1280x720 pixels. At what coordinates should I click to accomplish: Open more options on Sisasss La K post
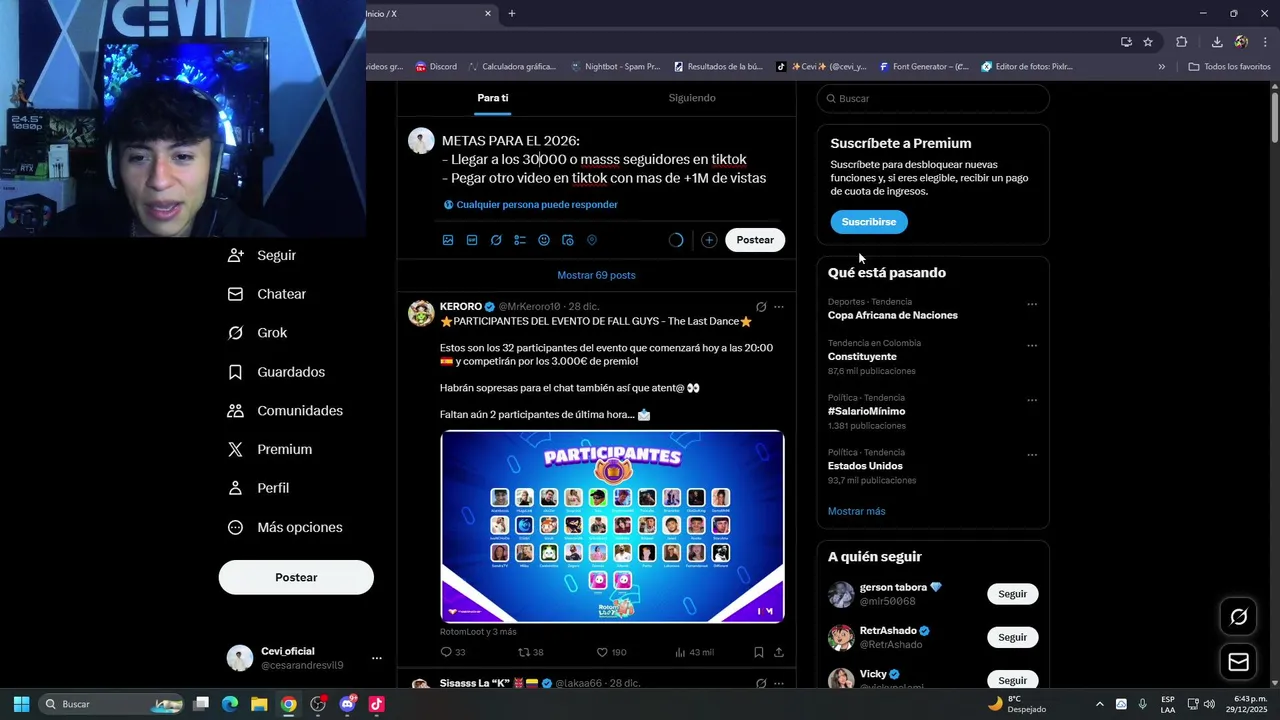pos(779,683)
